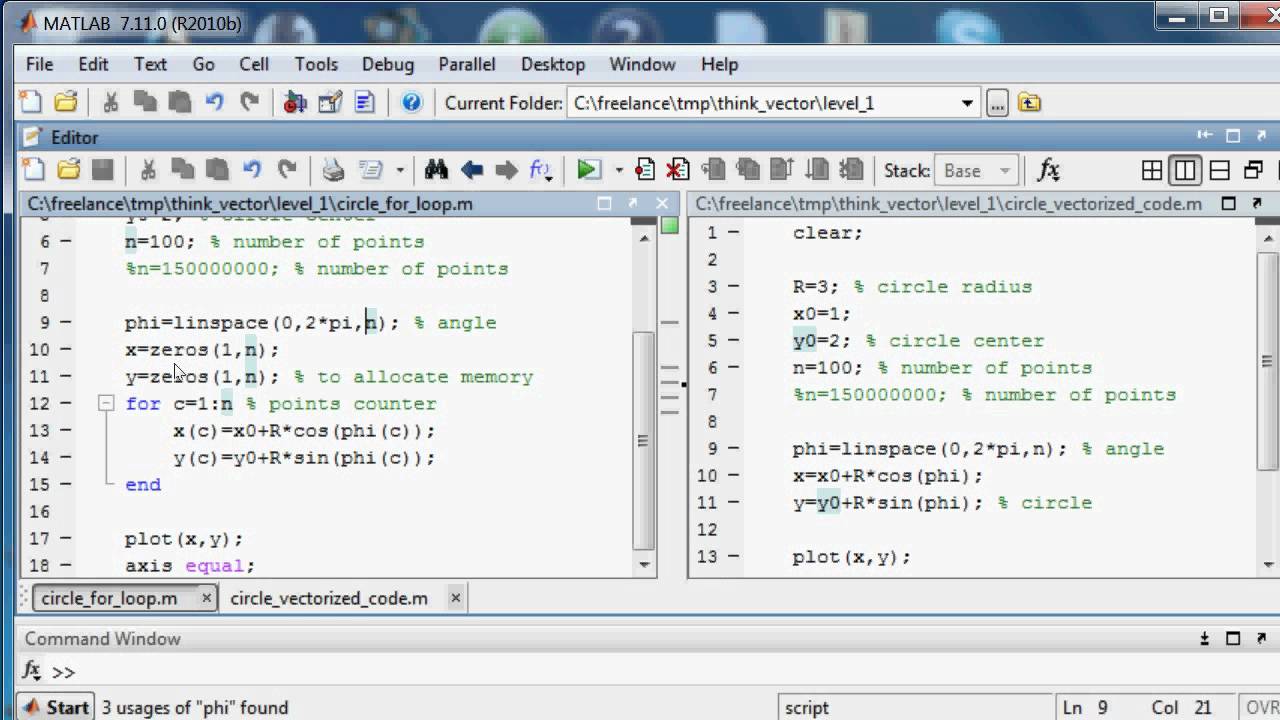The height and width of the screenshot is (720, 1280).
Task: Click Set/clear breakpoint icon in Editor toolbar
Action: coord(645,170)
